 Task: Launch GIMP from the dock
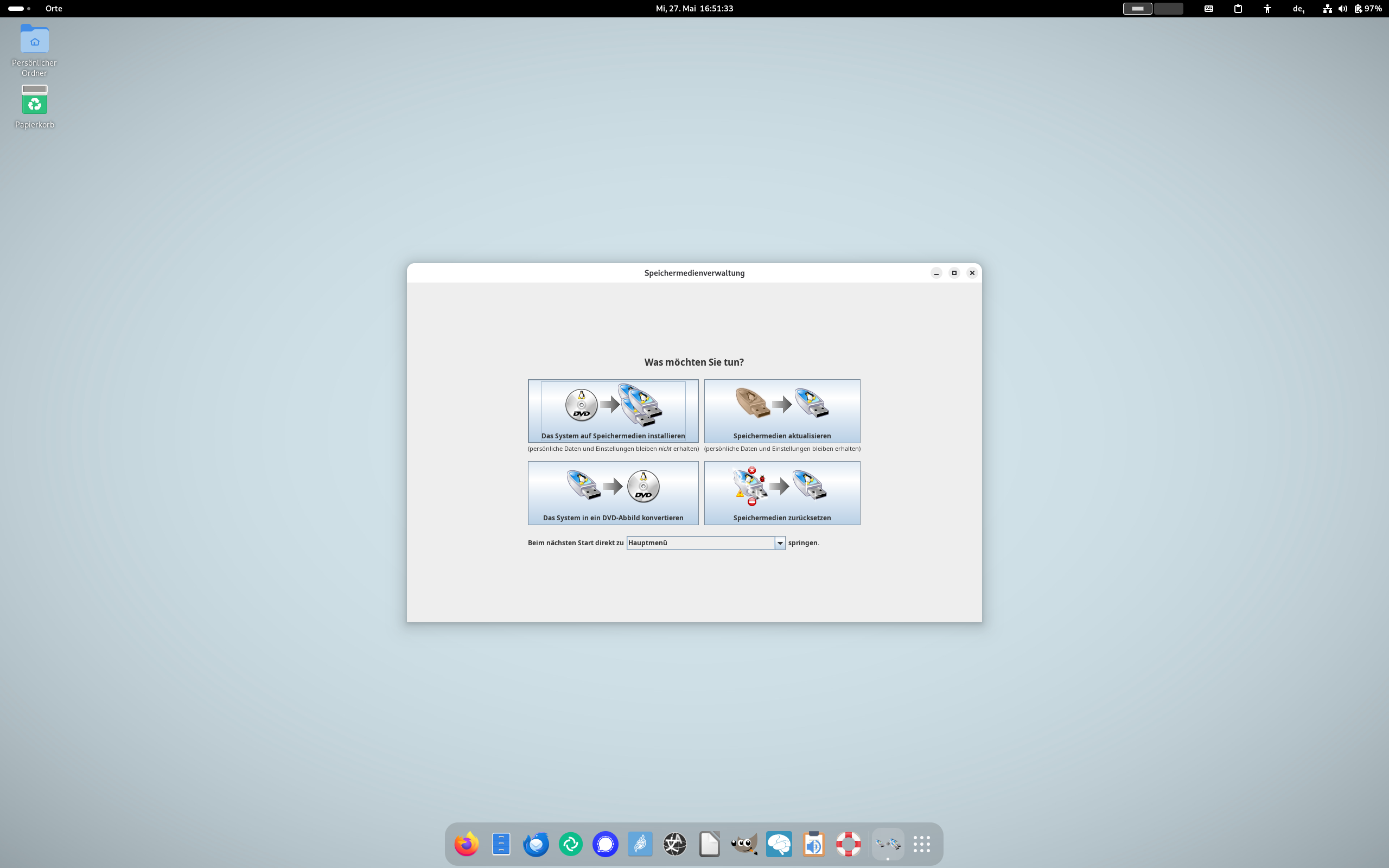[x=744, y=844]
